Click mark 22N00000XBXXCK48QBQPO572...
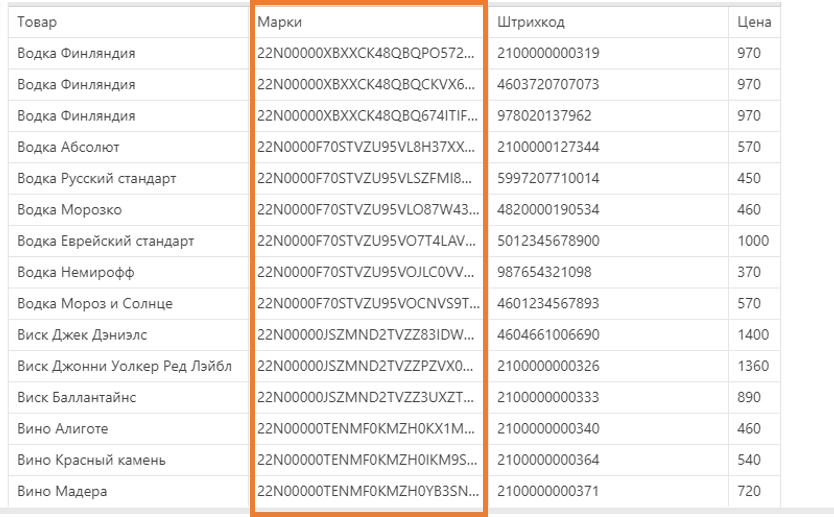Image resolution: width=834 pixels, height=517 pixels. click(366, 53)
